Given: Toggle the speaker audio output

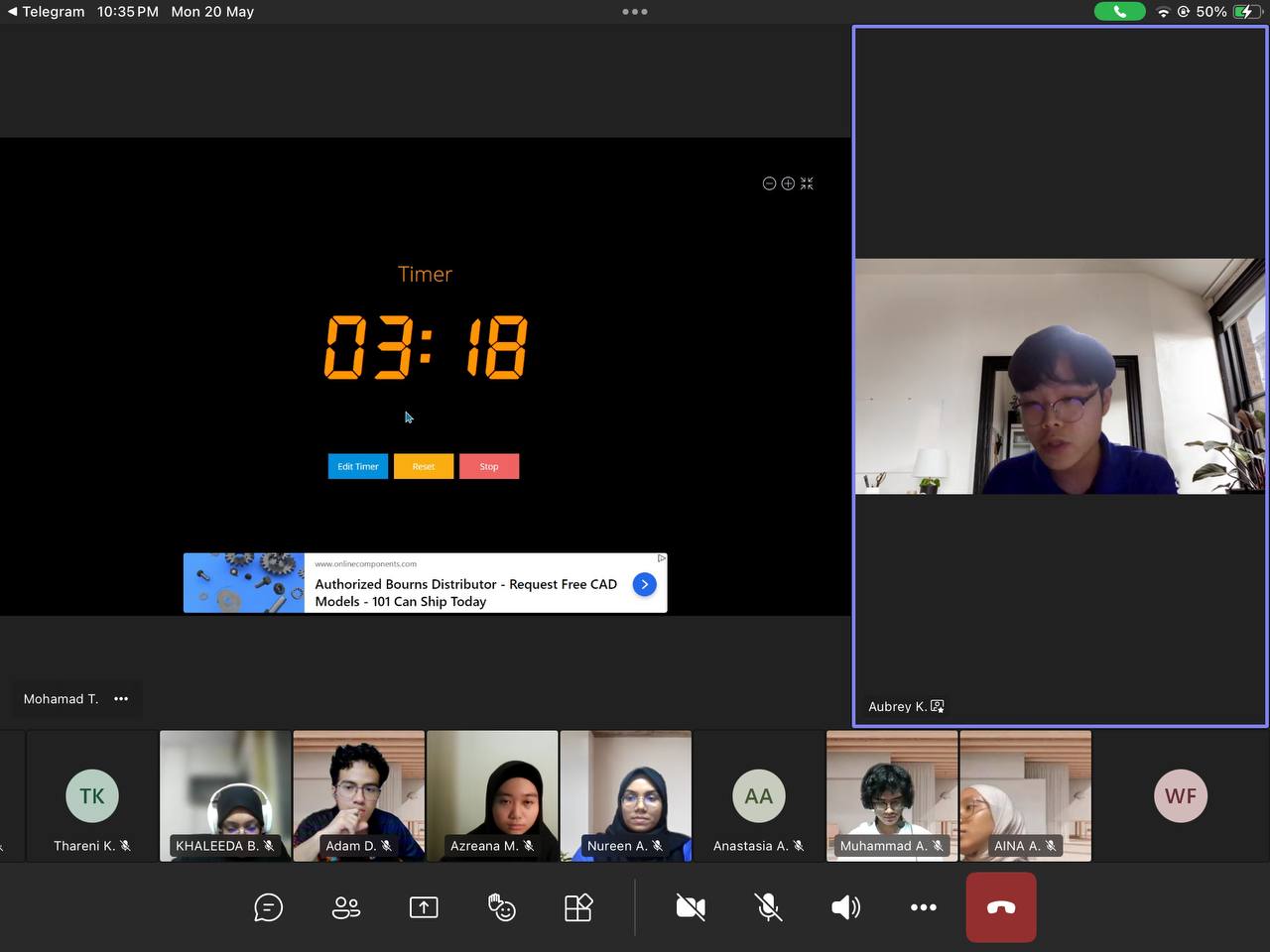Looking at the screenshot, I should (x=845, y=907).
